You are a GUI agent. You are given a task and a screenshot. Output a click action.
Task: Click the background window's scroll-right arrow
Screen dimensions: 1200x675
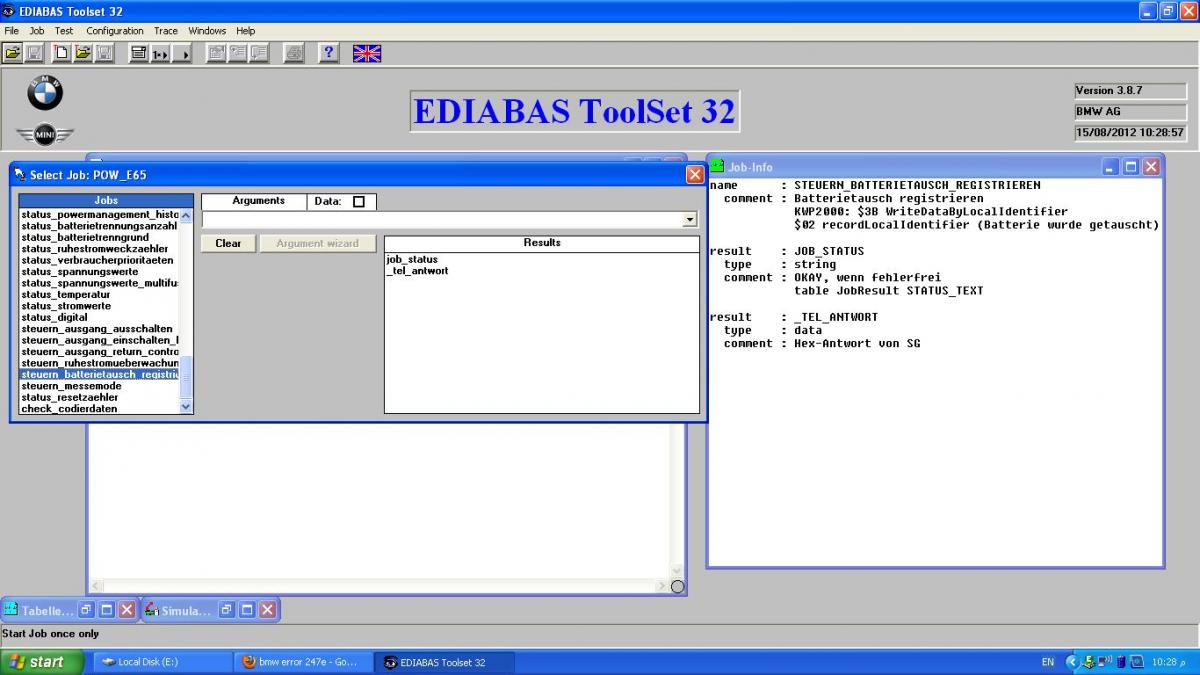pos(661,586)
